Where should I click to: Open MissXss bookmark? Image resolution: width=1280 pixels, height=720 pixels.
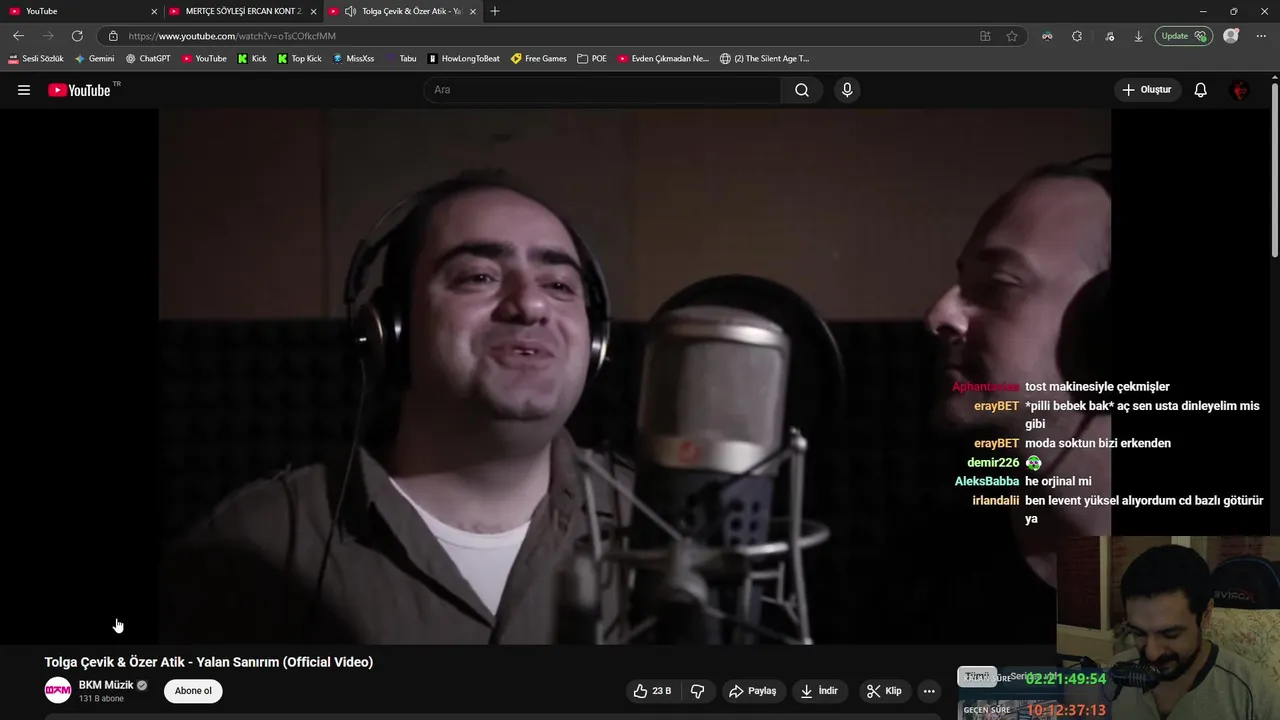[x=353, y=59]
